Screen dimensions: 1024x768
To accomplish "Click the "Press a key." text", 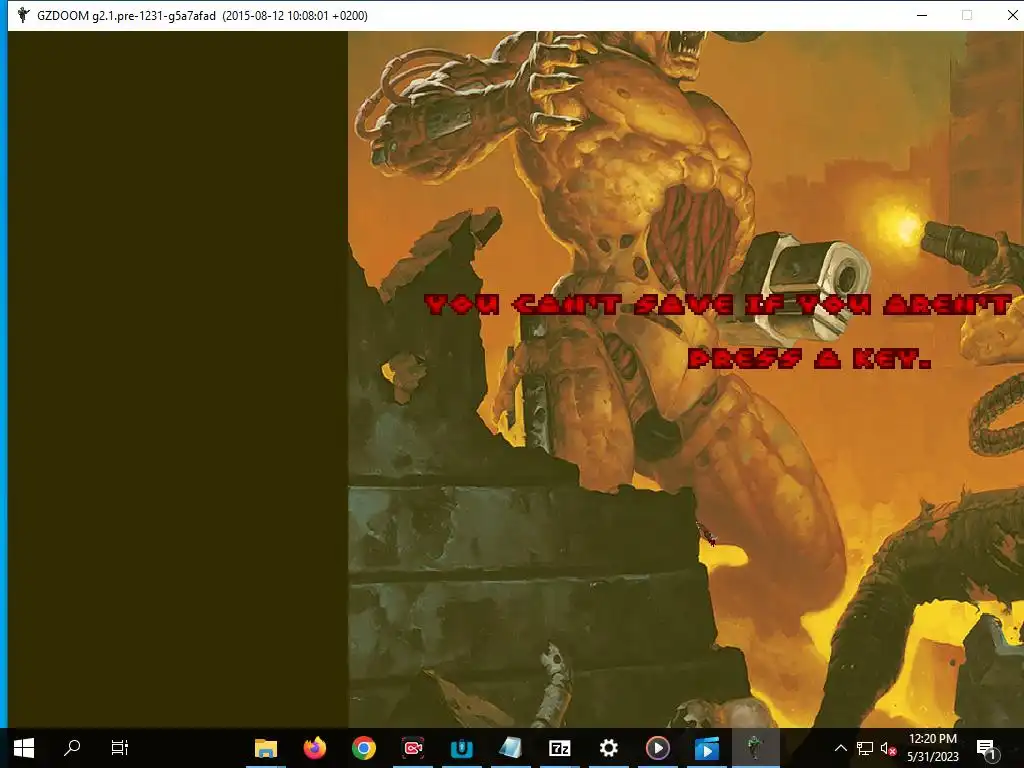I will coord(810,358).
